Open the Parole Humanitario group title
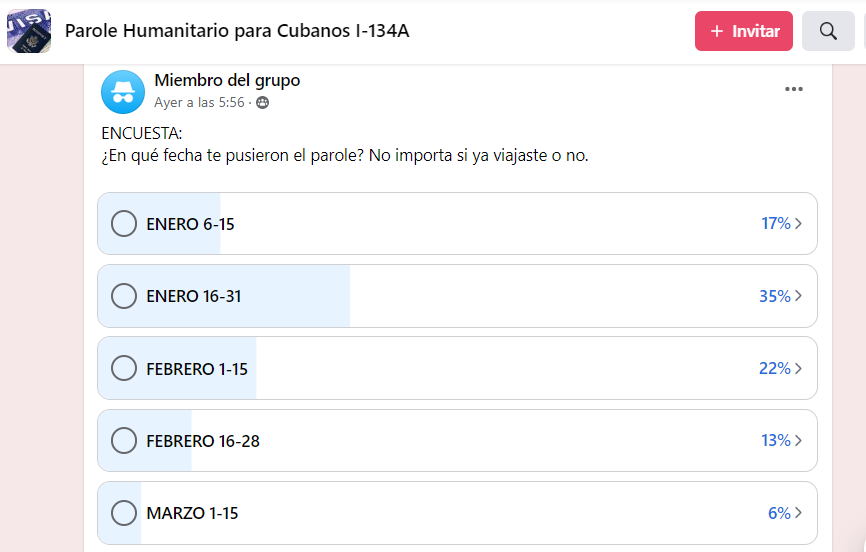 coord(237,31)
